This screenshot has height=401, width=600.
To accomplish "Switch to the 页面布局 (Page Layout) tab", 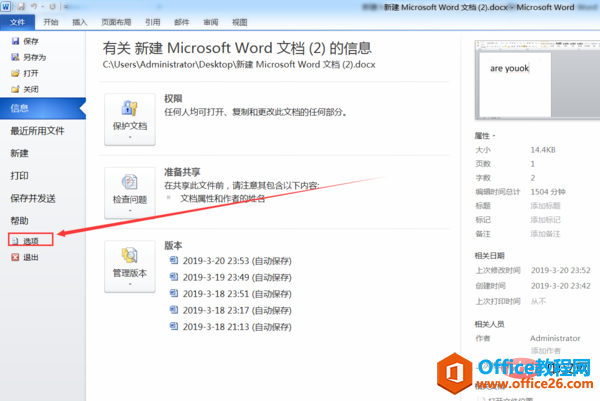I will click(115, 21).
